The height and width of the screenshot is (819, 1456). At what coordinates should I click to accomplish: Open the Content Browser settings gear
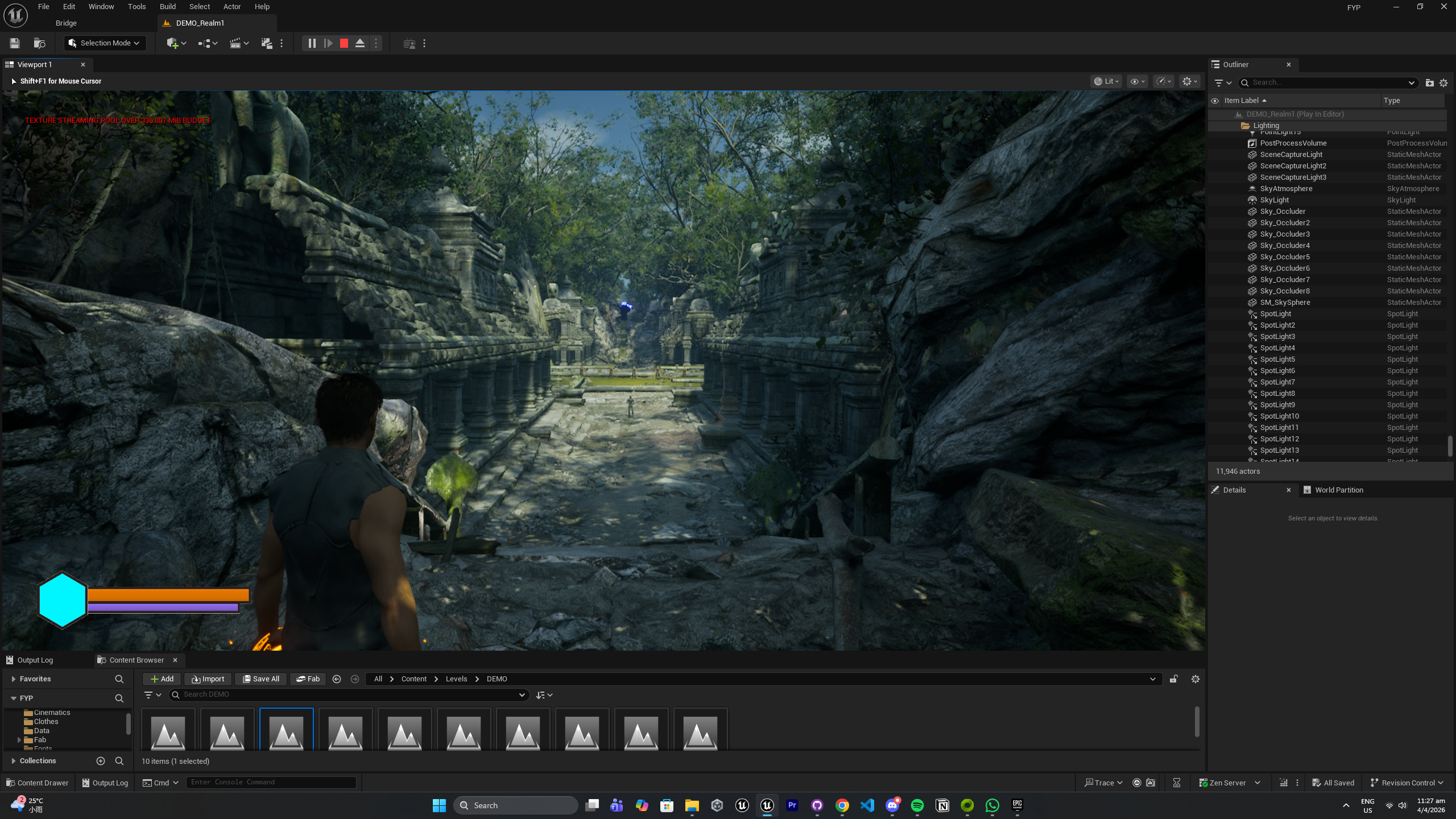[1196, 679]
